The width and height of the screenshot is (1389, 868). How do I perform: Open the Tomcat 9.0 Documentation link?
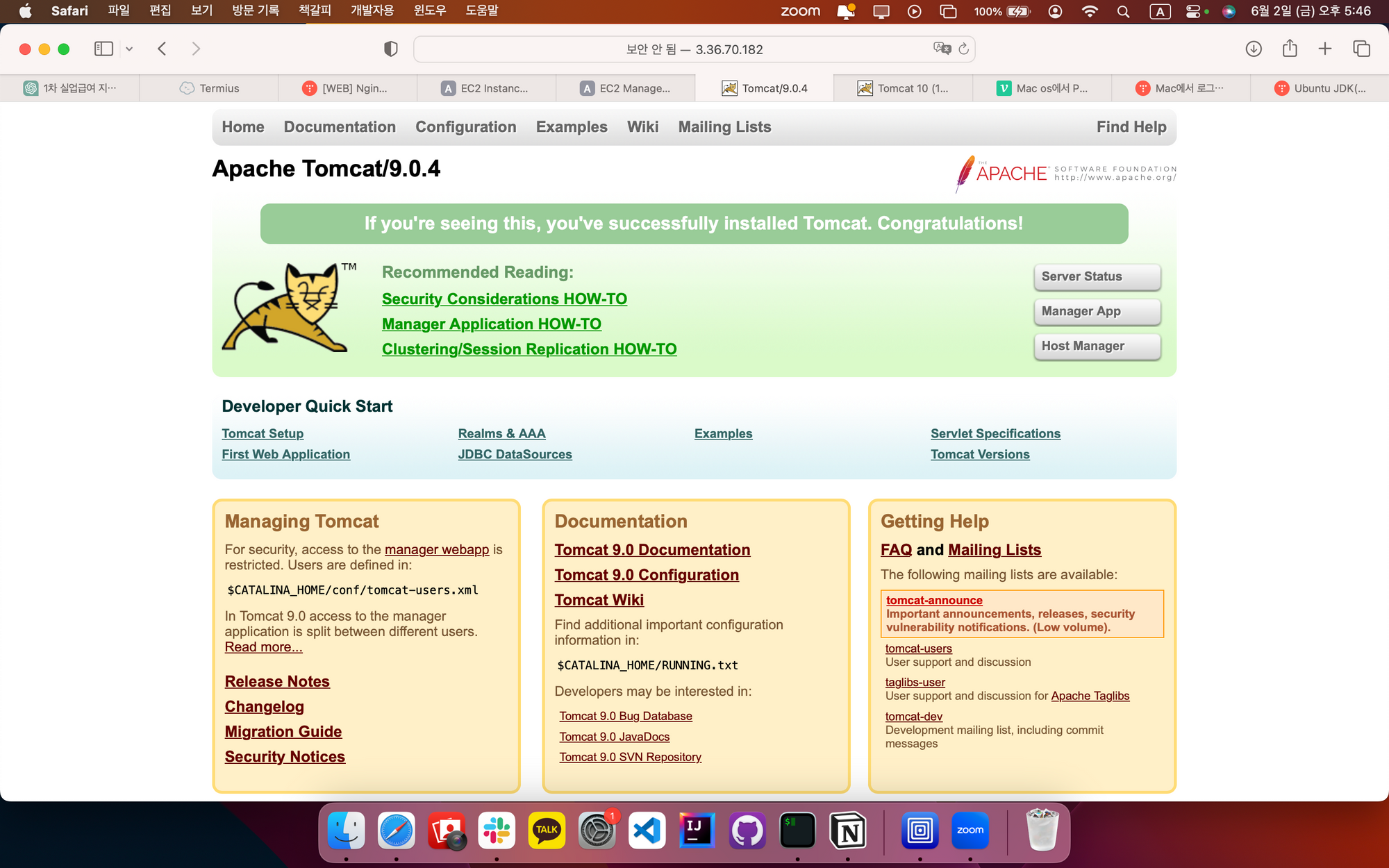652,550
